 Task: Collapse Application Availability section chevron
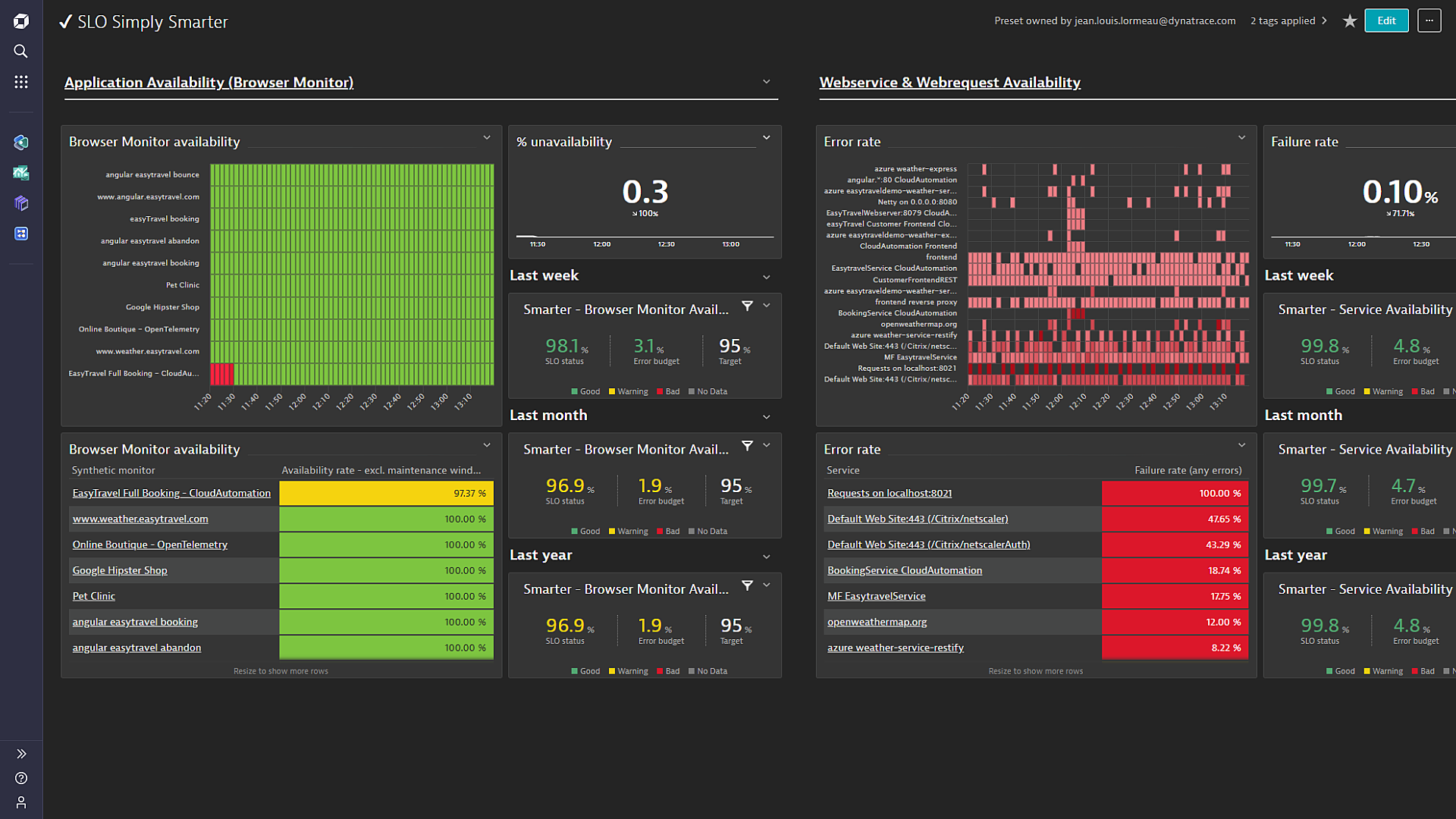tap(767, 82)
